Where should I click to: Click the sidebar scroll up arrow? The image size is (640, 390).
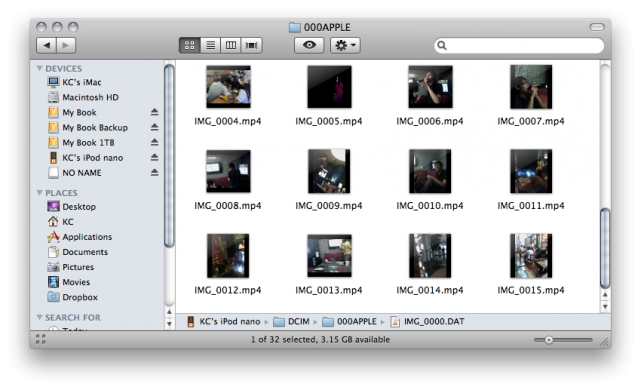(169, 312)
